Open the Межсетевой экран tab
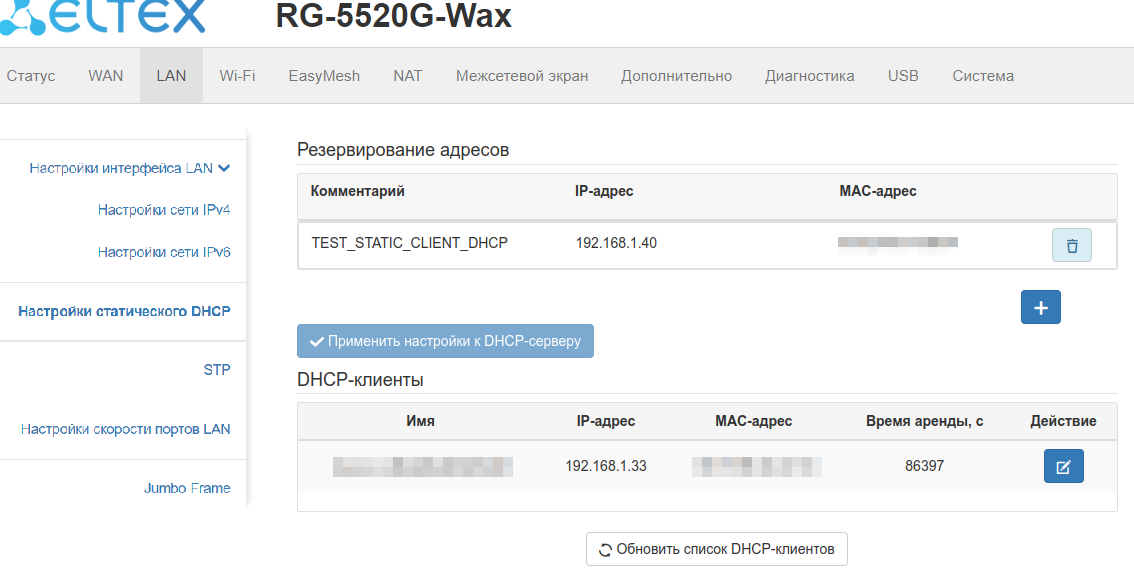 [x=522, y=76]
